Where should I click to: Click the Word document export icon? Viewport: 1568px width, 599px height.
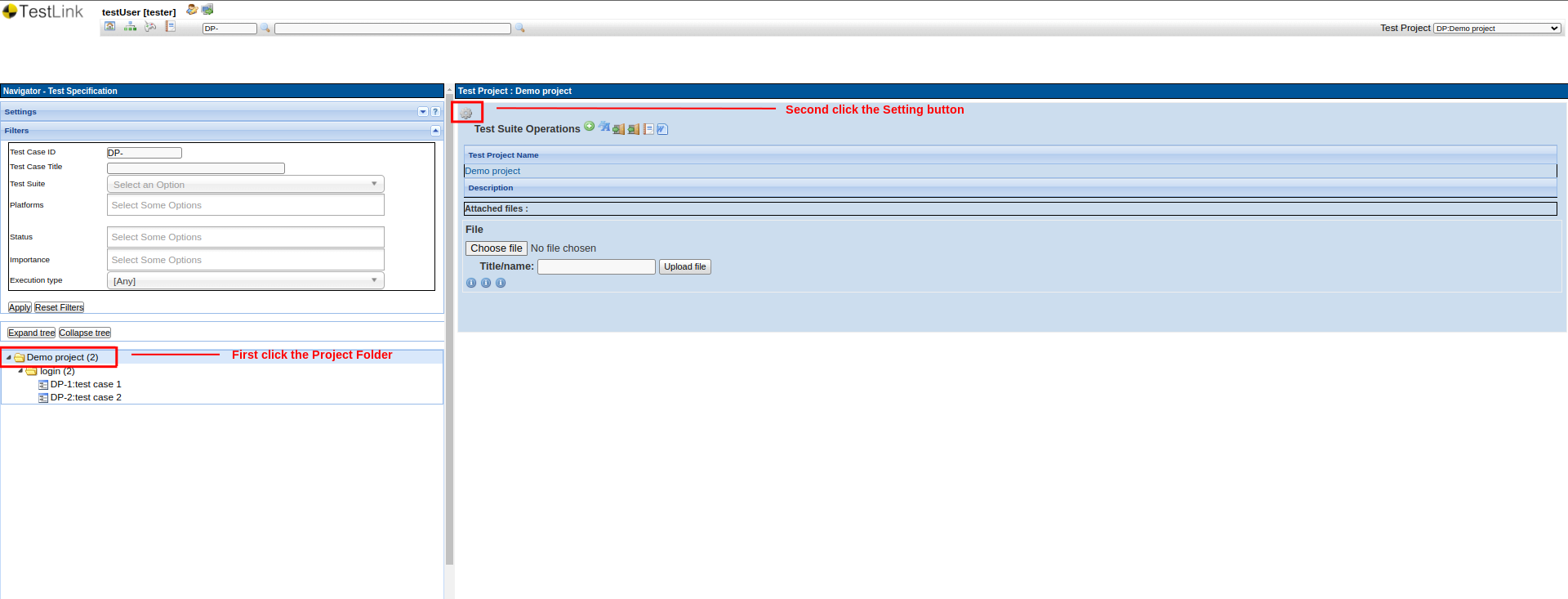pyautogui.click(x=662, y=129)
